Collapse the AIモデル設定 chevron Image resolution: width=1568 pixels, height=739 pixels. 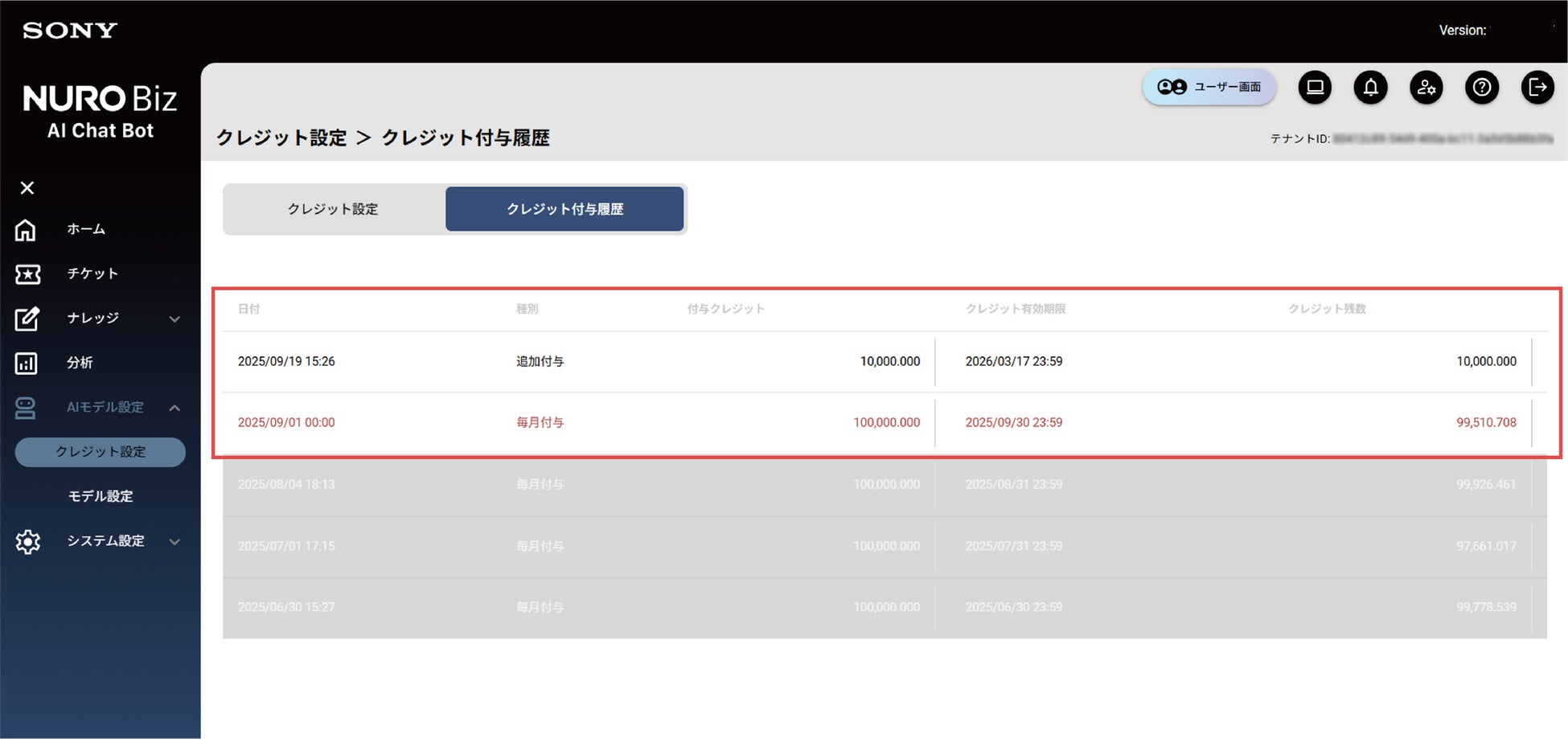[174, 408]
